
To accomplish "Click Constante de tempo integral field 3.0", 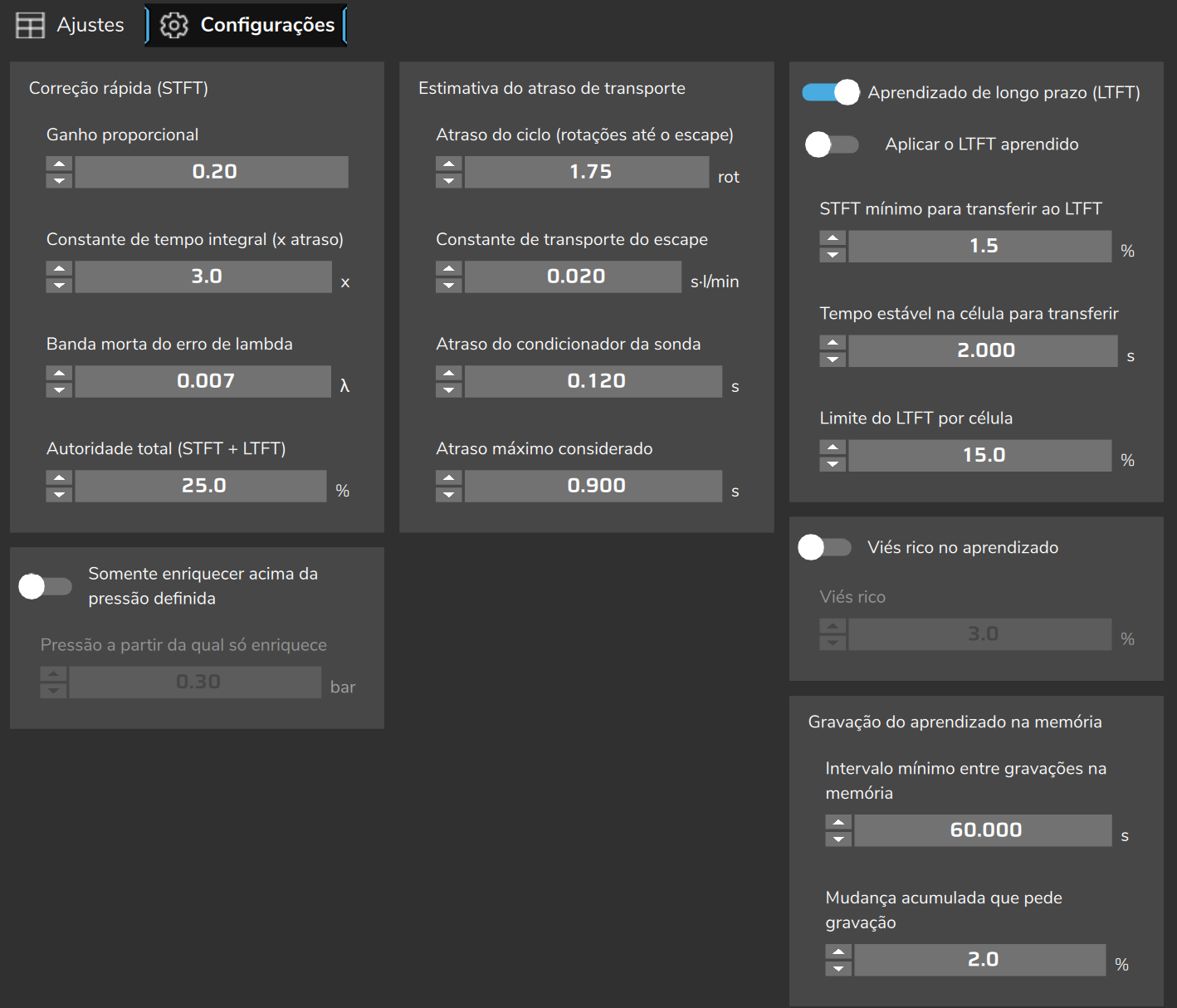I will pyautogui.click(x=203, y=276).
